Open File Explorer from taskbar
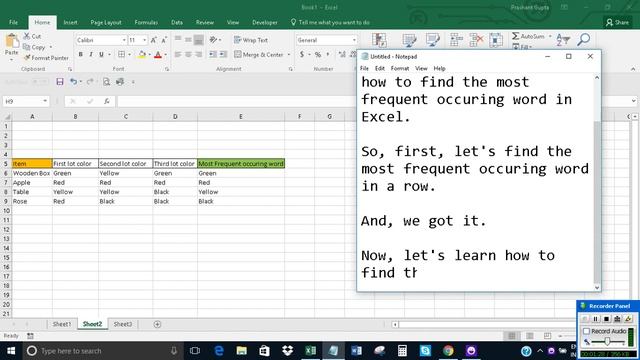Image resolution: width=640 pixels, height=360 pixels. tap(241, 351)
